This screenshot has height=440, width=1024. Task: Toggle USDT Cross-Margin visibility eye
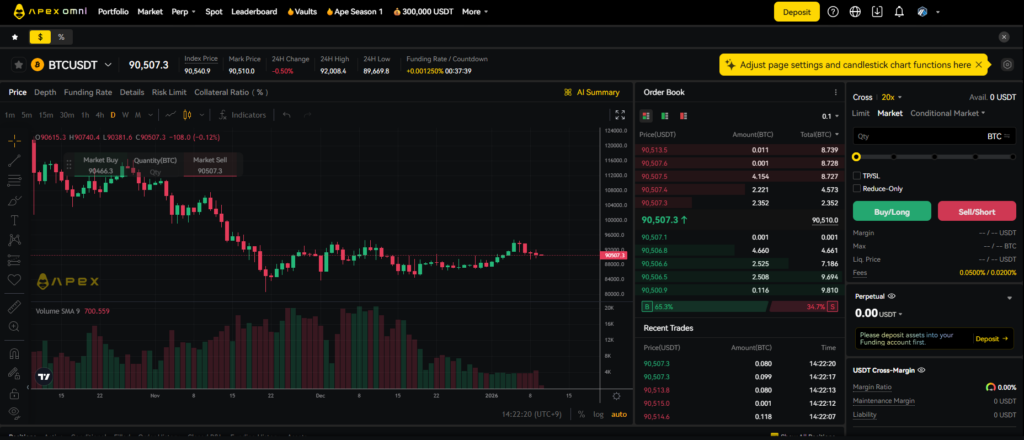click(921, 370)
